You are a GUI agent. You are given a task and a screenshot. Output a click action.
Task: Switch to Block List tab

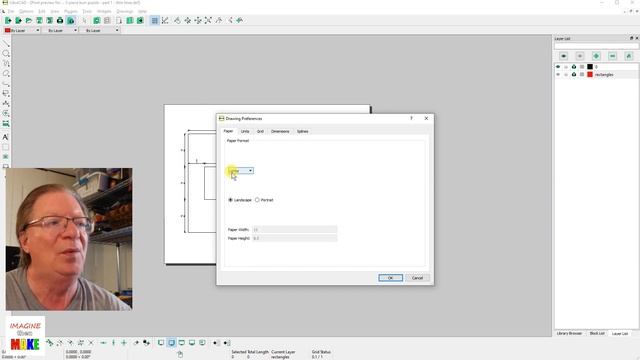(x=597, y=333)
